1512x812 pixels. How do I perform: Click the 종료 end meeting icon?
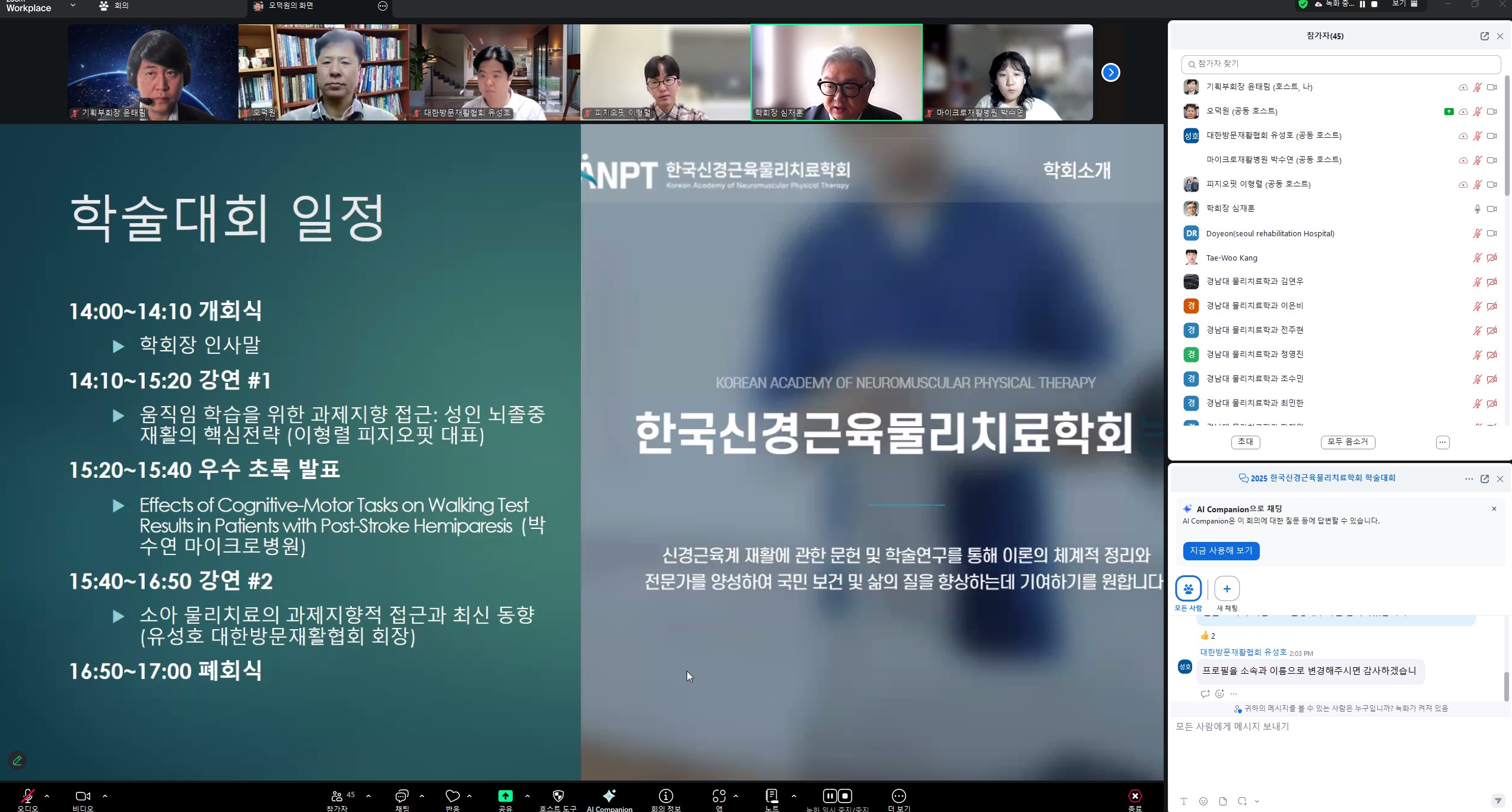[1135, 796]
